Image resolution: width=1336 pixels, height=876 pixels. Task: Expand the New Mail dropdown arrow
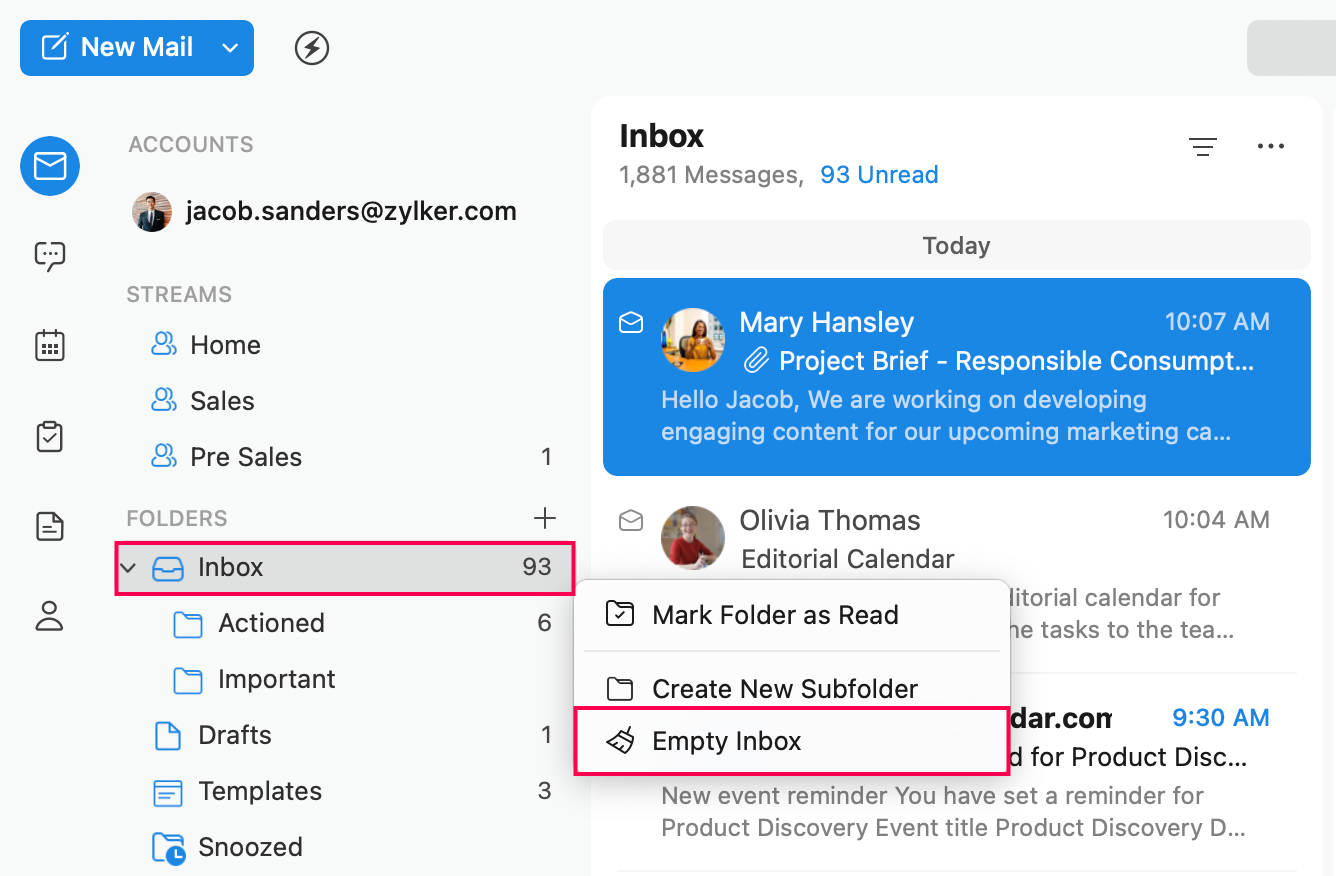[x=230, y=47]
